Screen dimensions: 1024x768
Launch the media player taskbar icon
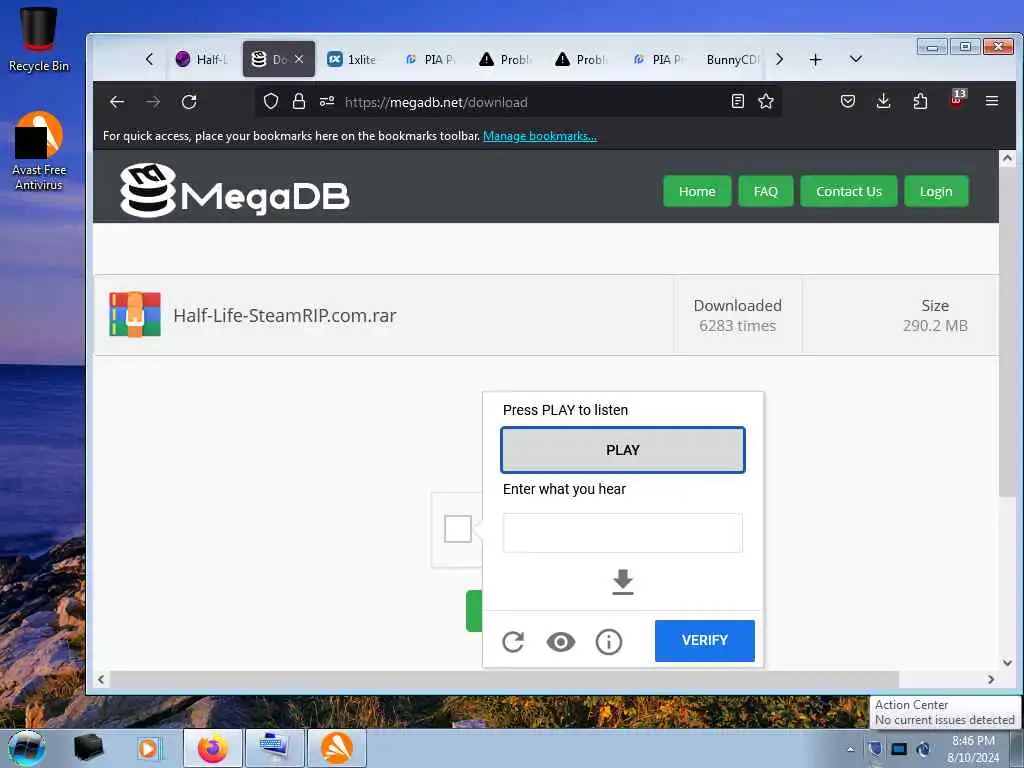pos(148,748)
